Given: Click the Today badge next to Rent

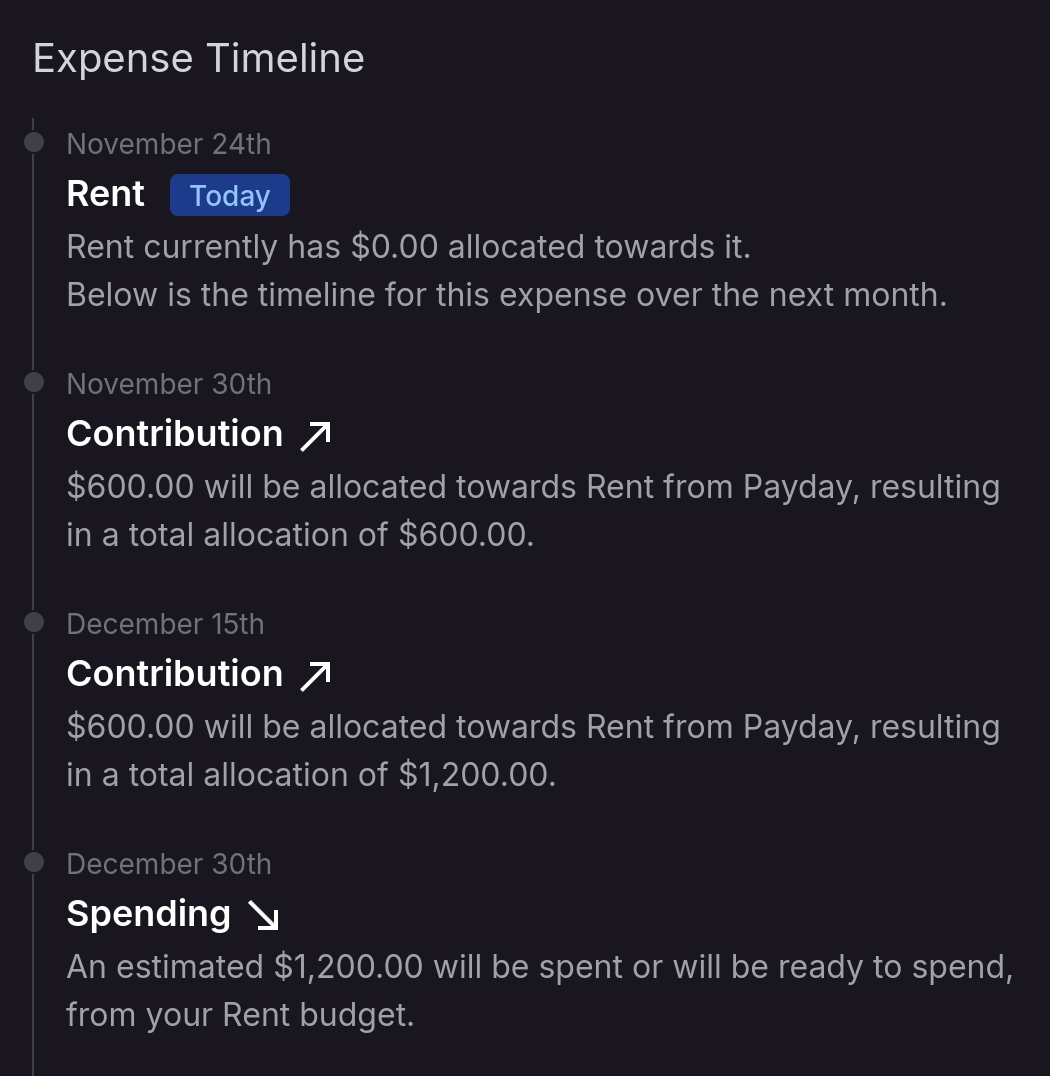Looking at the screenshot, I should pyautogui.click(x=229, y=195).
